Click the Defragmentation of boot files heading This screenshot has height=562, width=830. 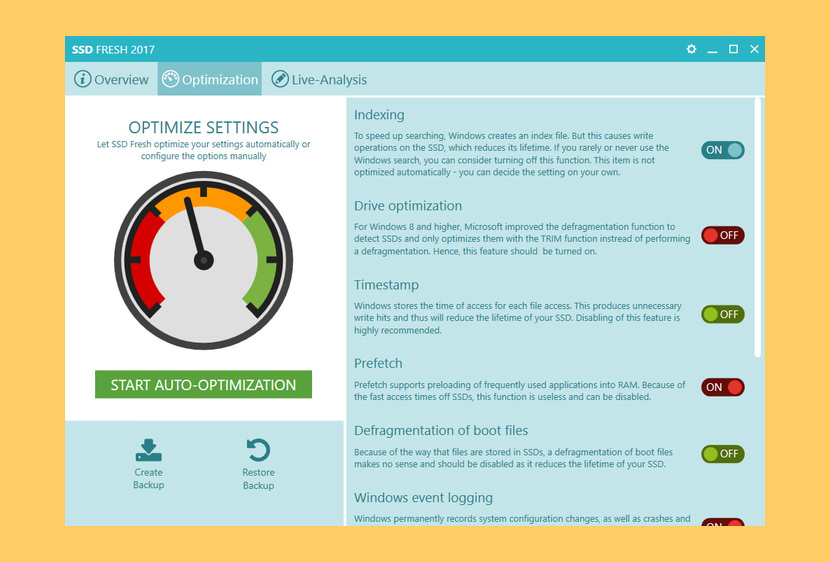441,430
